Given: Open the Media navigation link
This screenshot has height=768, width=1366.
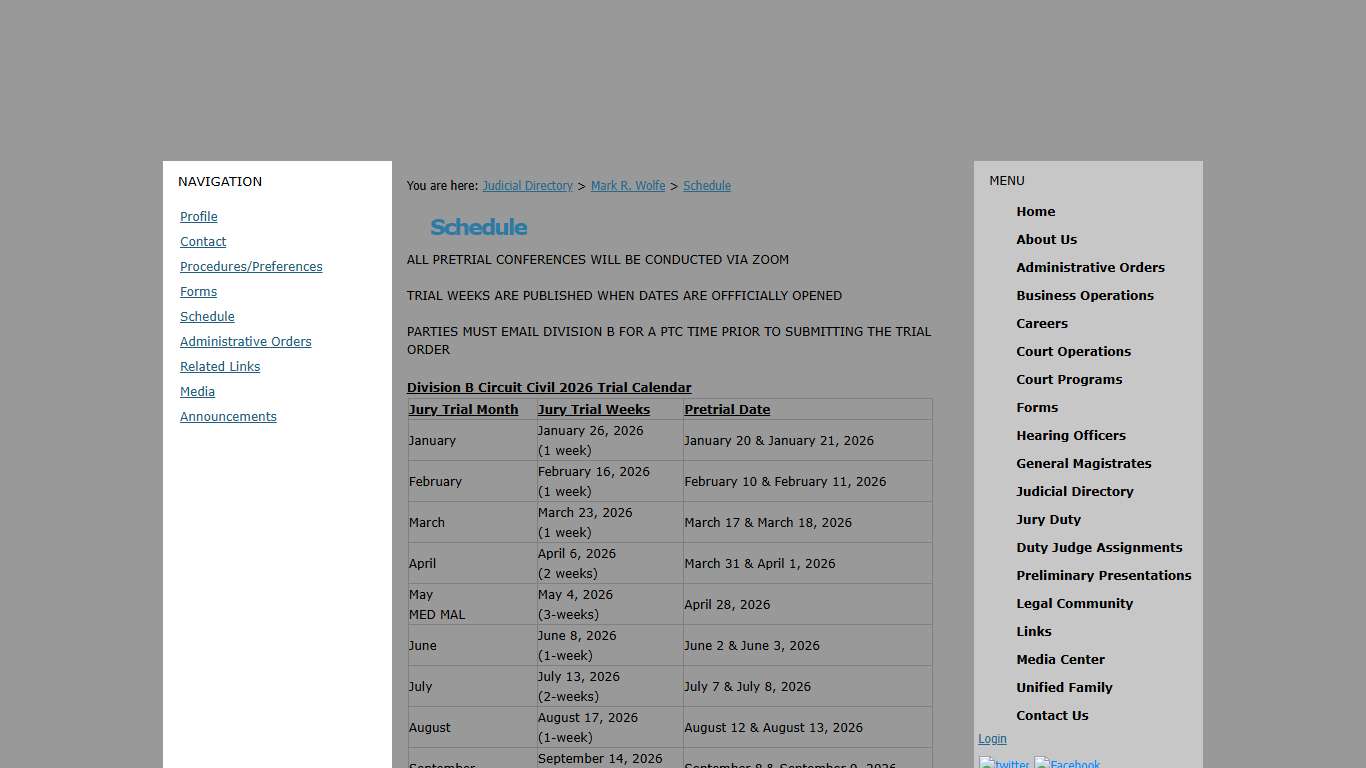Looking at the screenshot, I should point(197,391).
